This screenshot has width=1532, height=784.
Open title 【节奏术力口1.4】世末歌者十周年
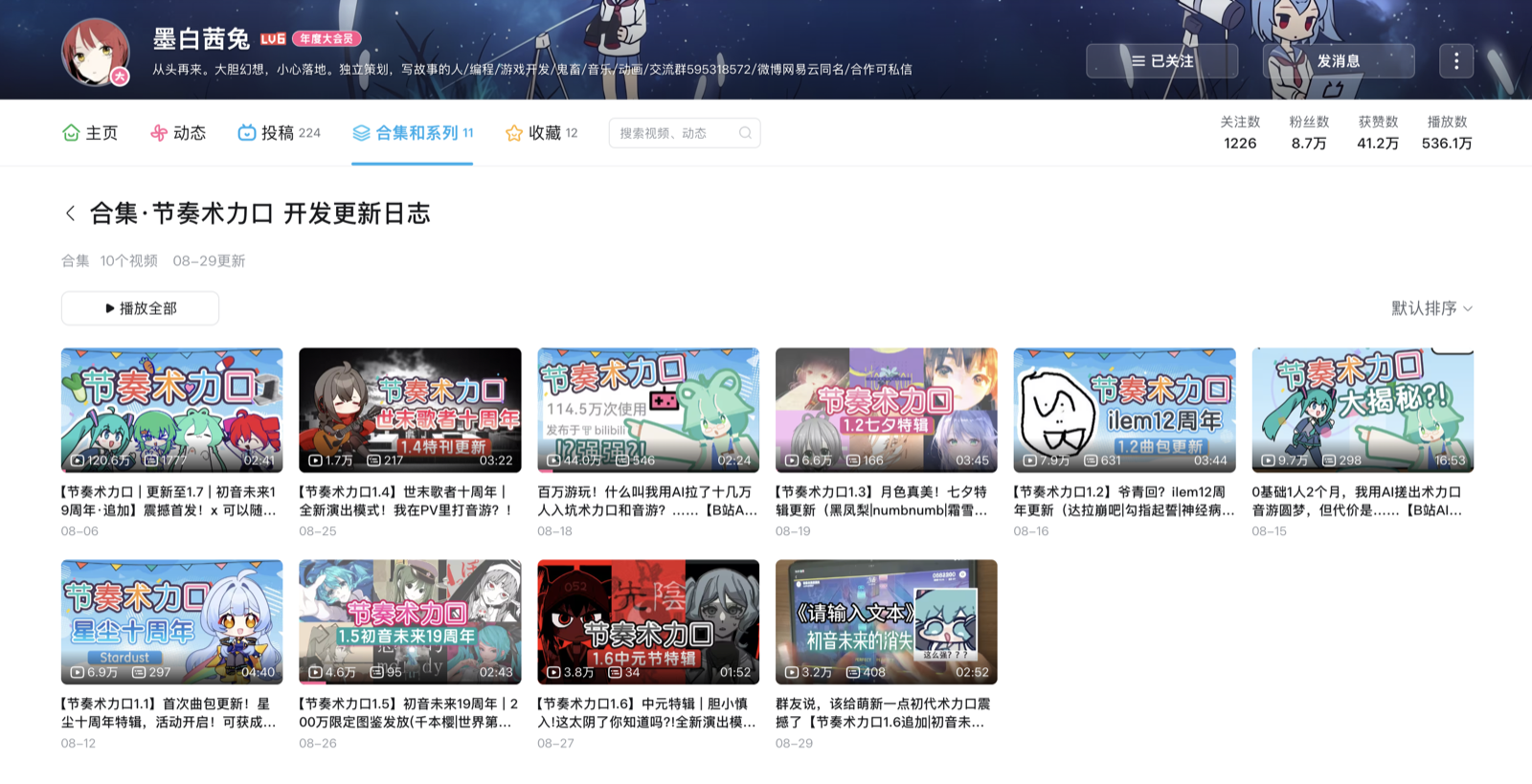406,501
